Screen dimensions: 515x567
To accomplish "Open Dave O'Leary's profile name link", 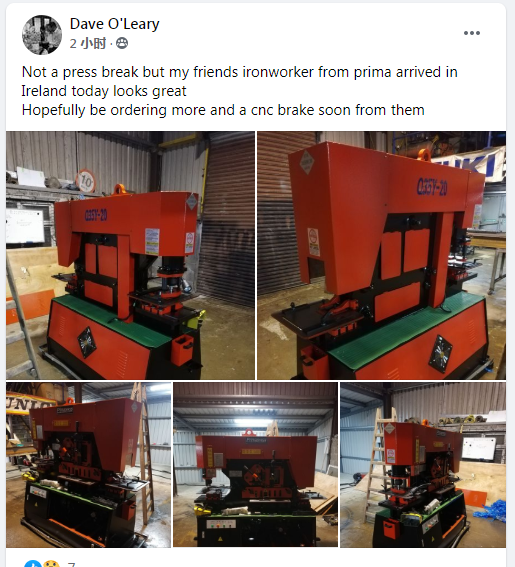I will coord(115,24).
